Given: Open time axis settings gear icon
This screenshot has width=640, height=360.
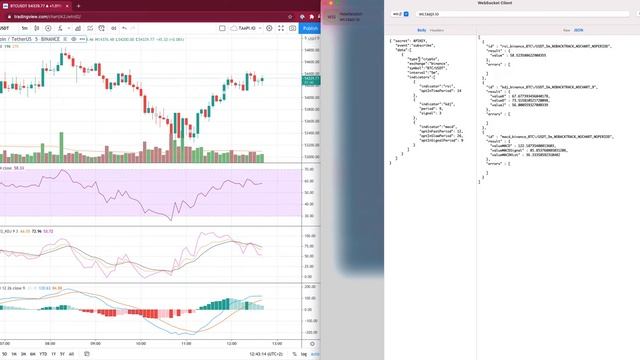Looking at the screenshot, I should click(312, 344).
